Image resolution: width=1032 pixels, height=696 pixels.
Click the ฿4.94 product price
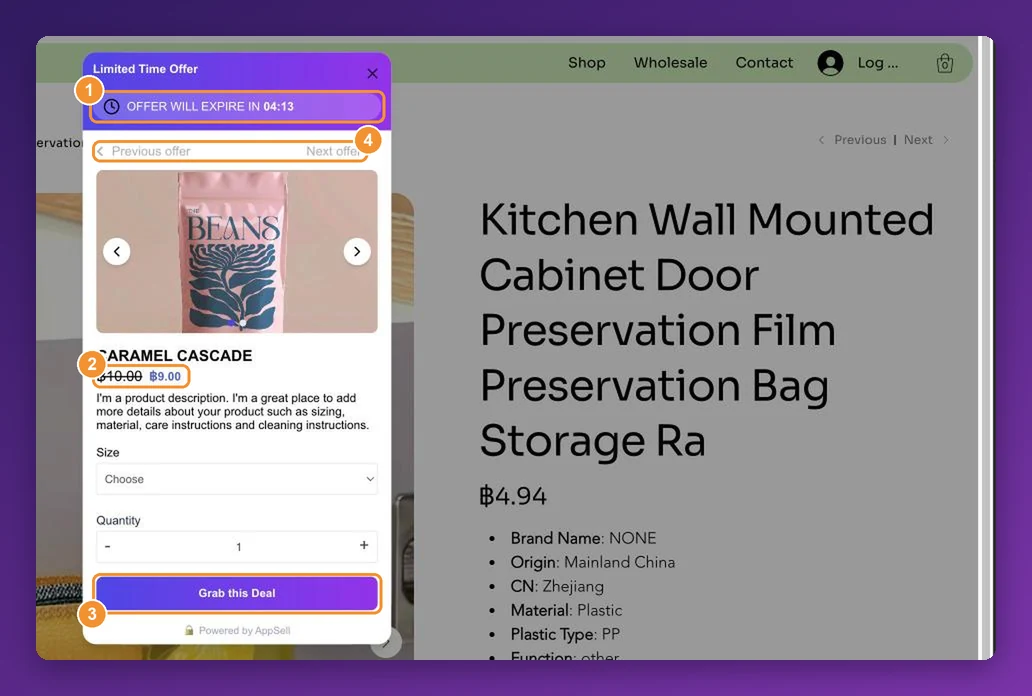tap(513, 496)
